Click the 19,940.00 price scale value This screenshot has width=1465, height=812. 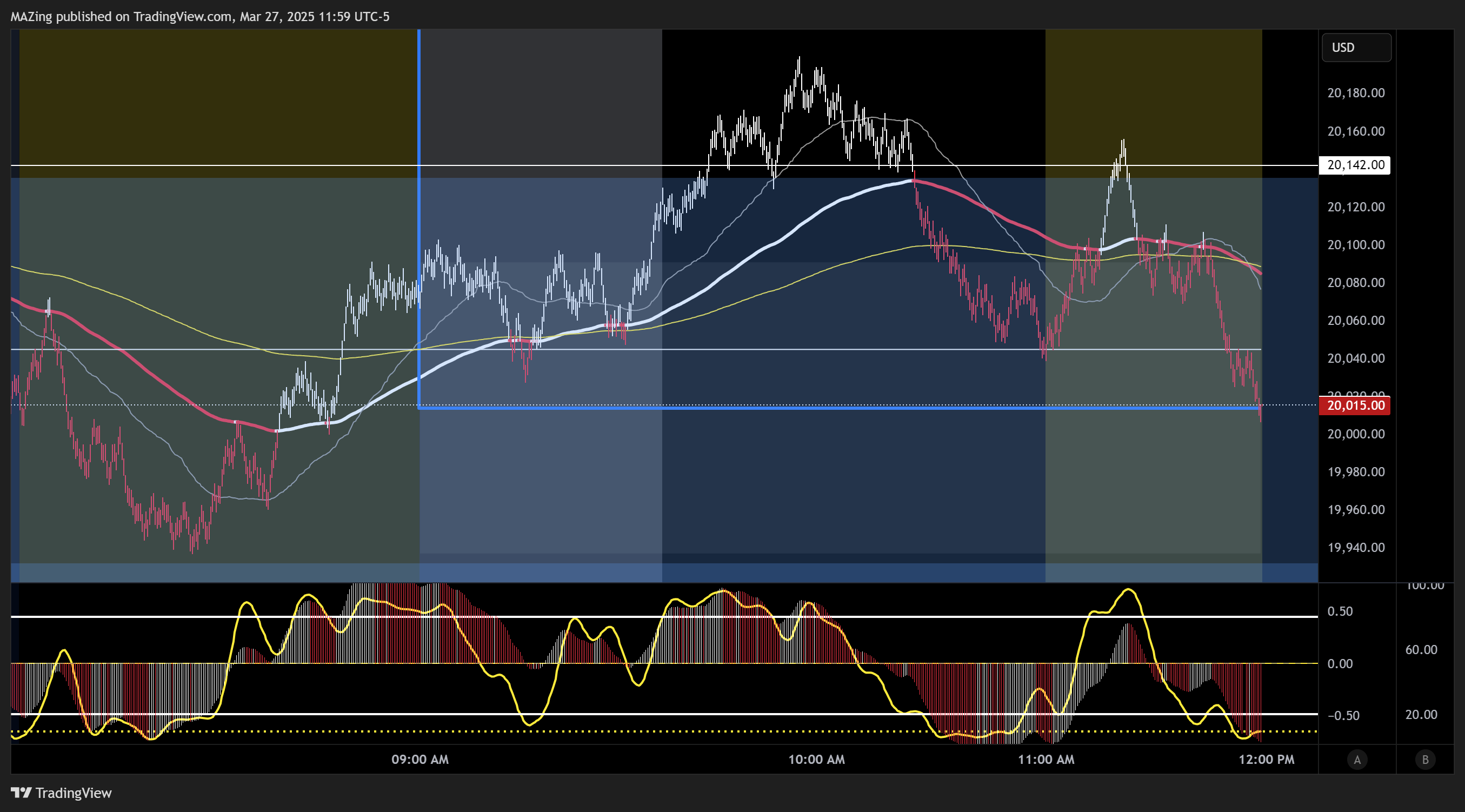(x=1356, y=548)
